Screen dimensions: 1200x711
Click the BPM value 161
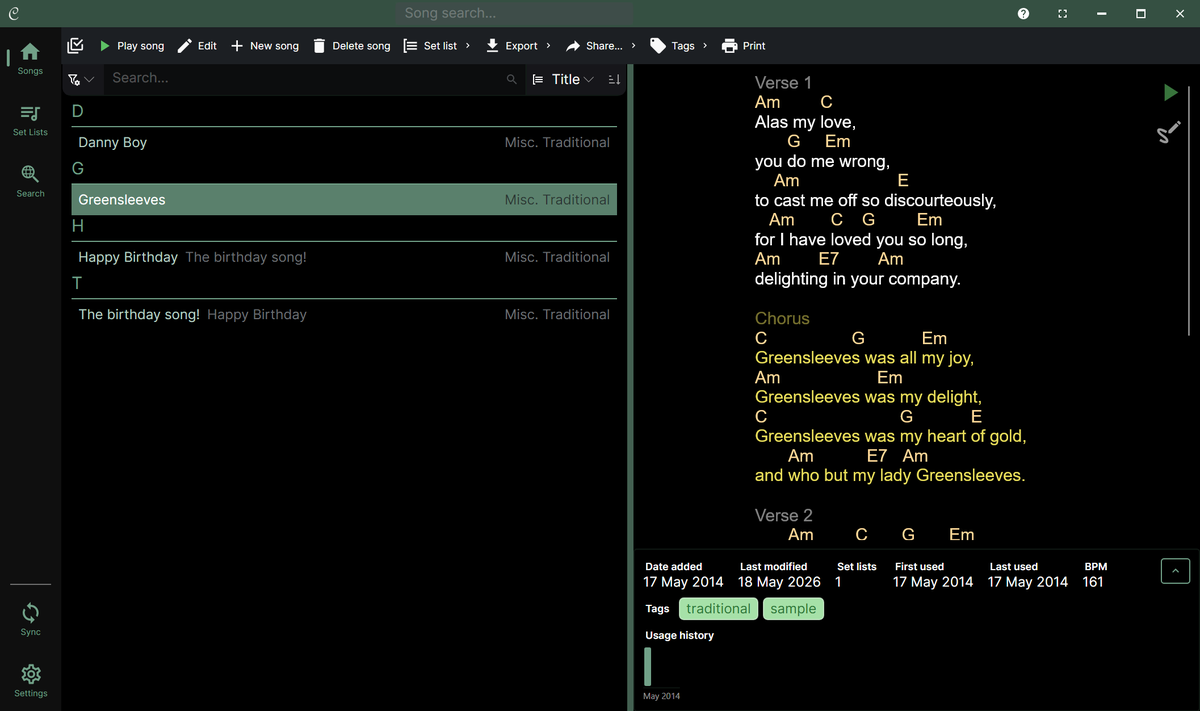[x=1093, y=582]
